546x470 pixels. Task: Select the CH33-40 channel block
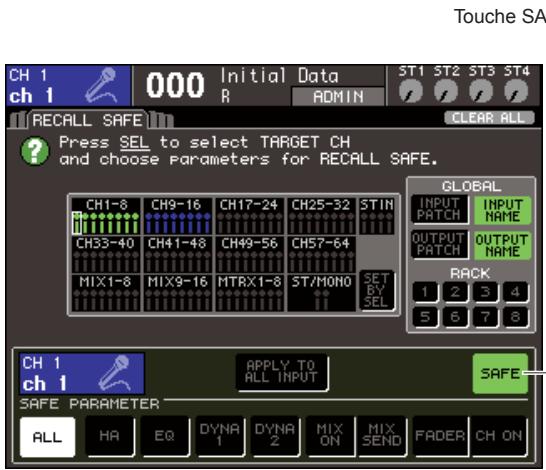pos(106,254)
